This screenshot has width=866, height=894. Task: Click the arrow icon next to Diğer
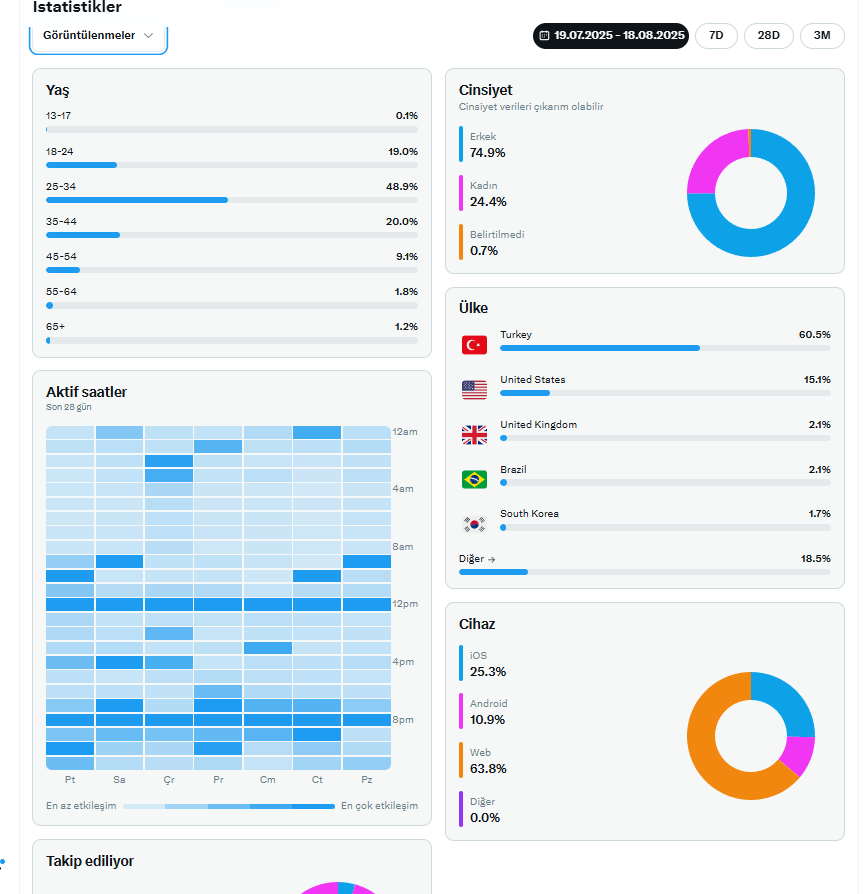pos(491,559)
